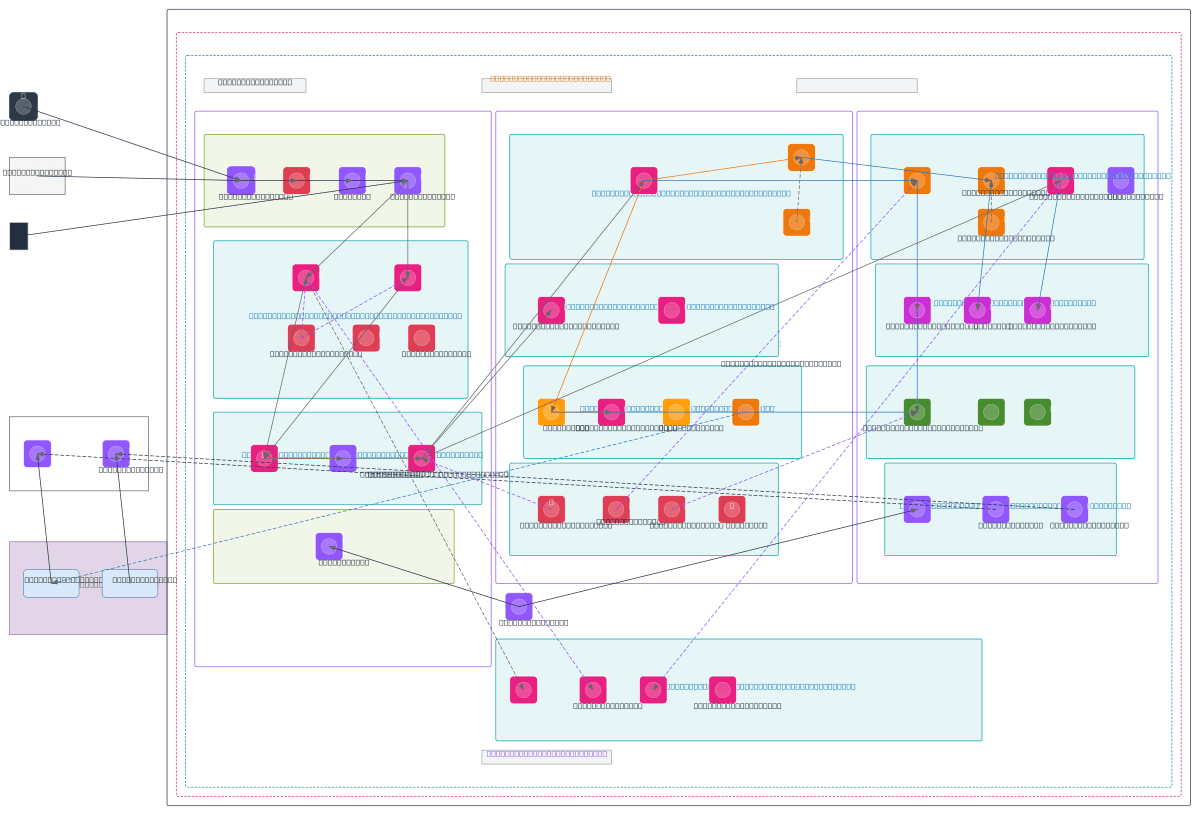Select the purple-text label box at bottom
The height and width of the screenshot is (815, 1200).
tap(546, 757)
